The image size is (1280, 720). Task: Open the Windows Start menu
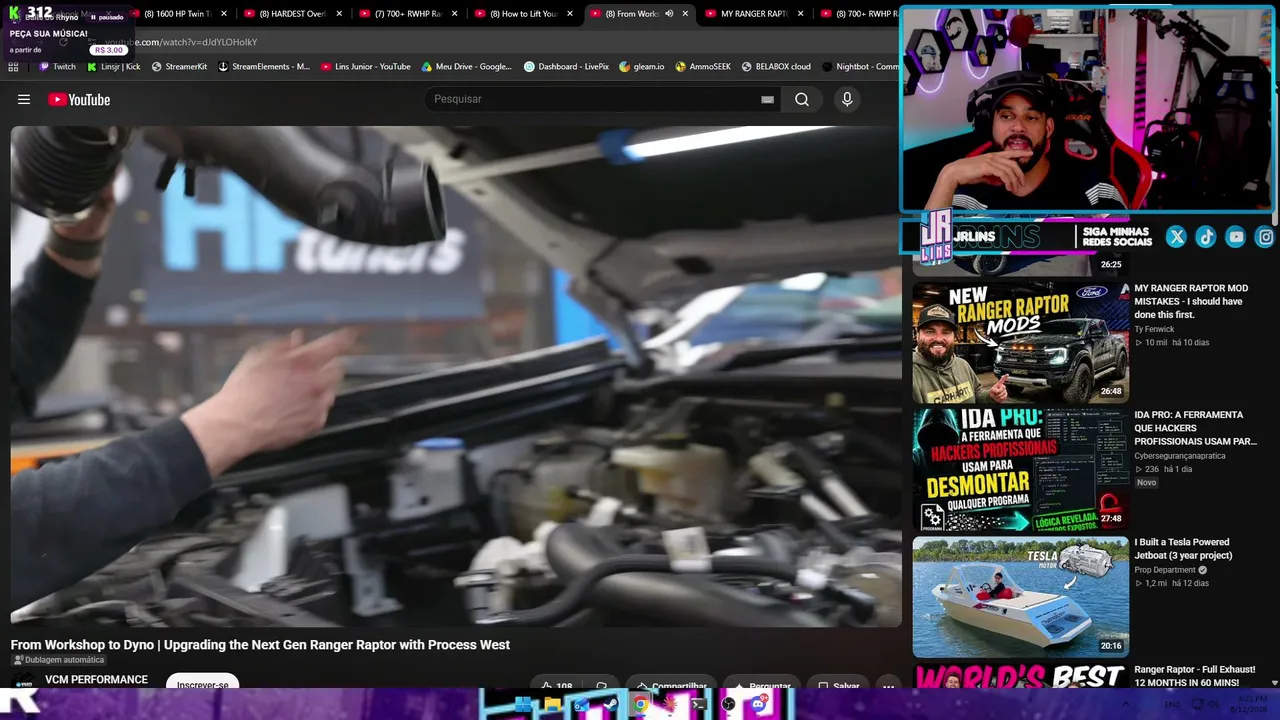pos(523,705)
